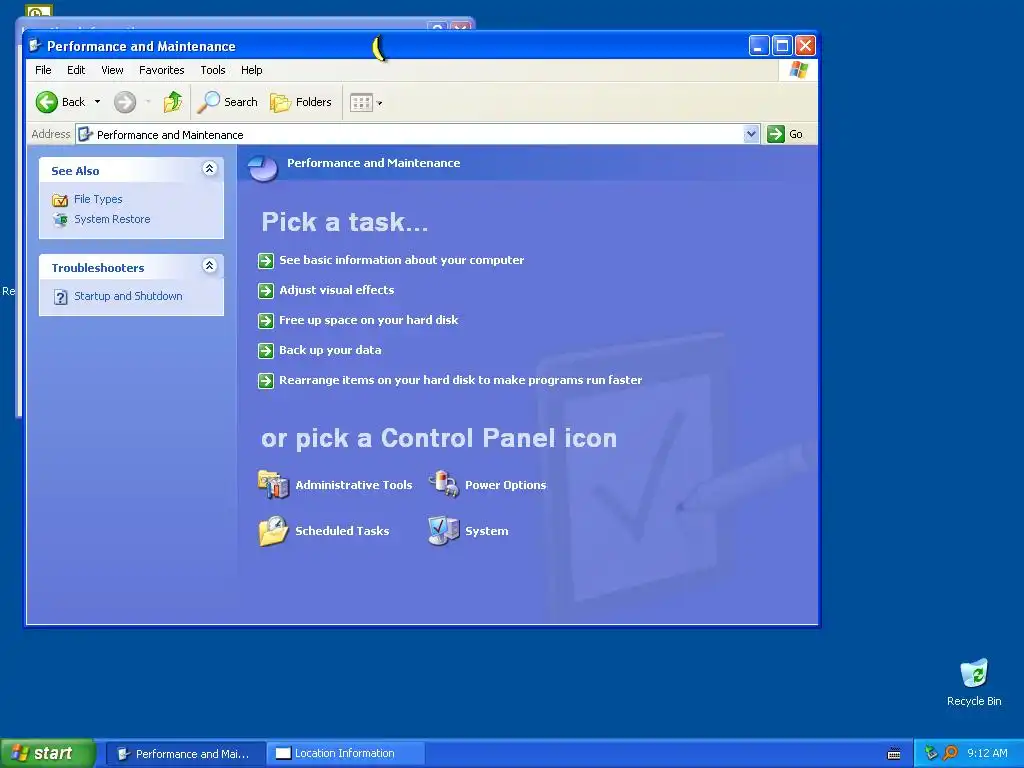Open the Scheduled Tasks icon

(x=274, y=530)
